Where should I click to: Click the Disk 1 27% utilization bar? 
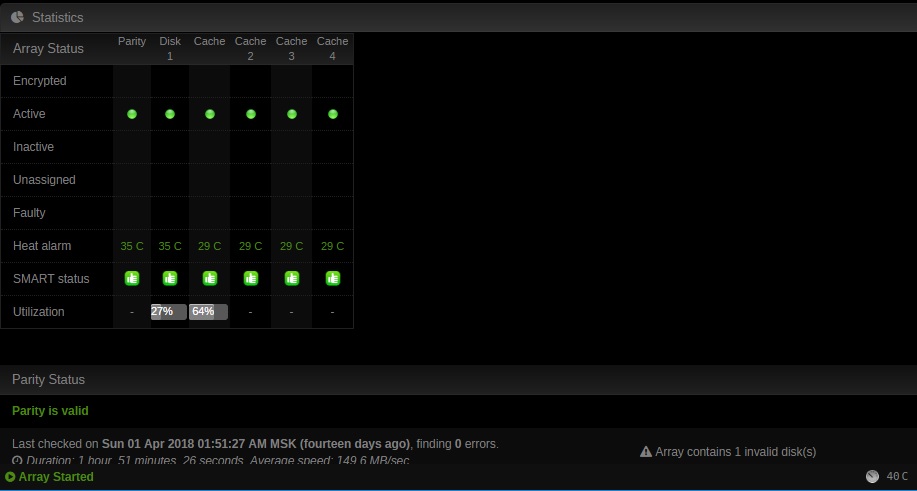click(169, 312)
